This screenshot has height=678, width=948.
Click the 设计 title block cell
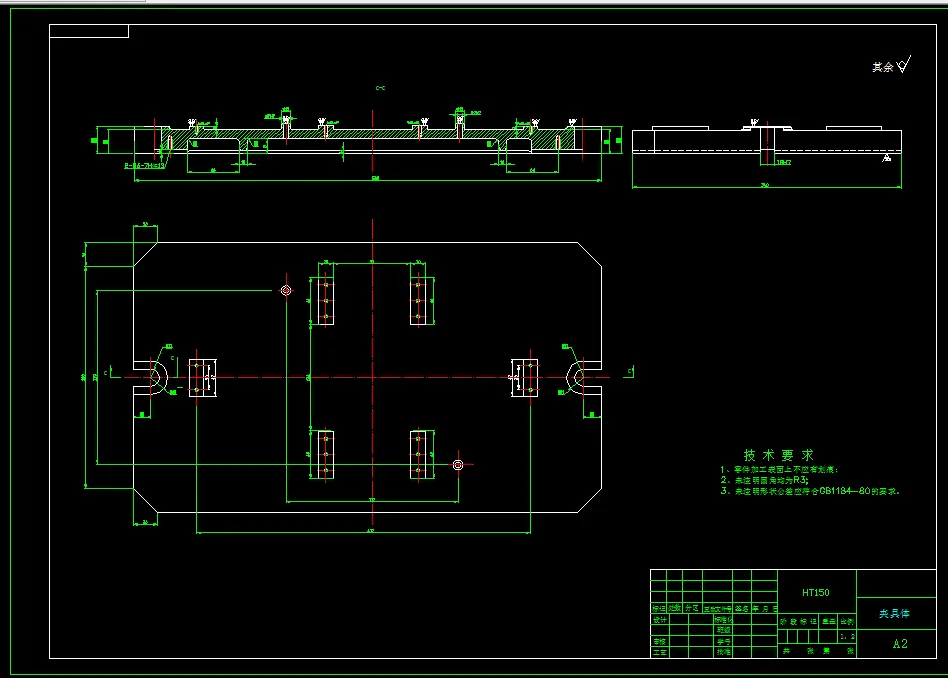(x=659, y=620)
